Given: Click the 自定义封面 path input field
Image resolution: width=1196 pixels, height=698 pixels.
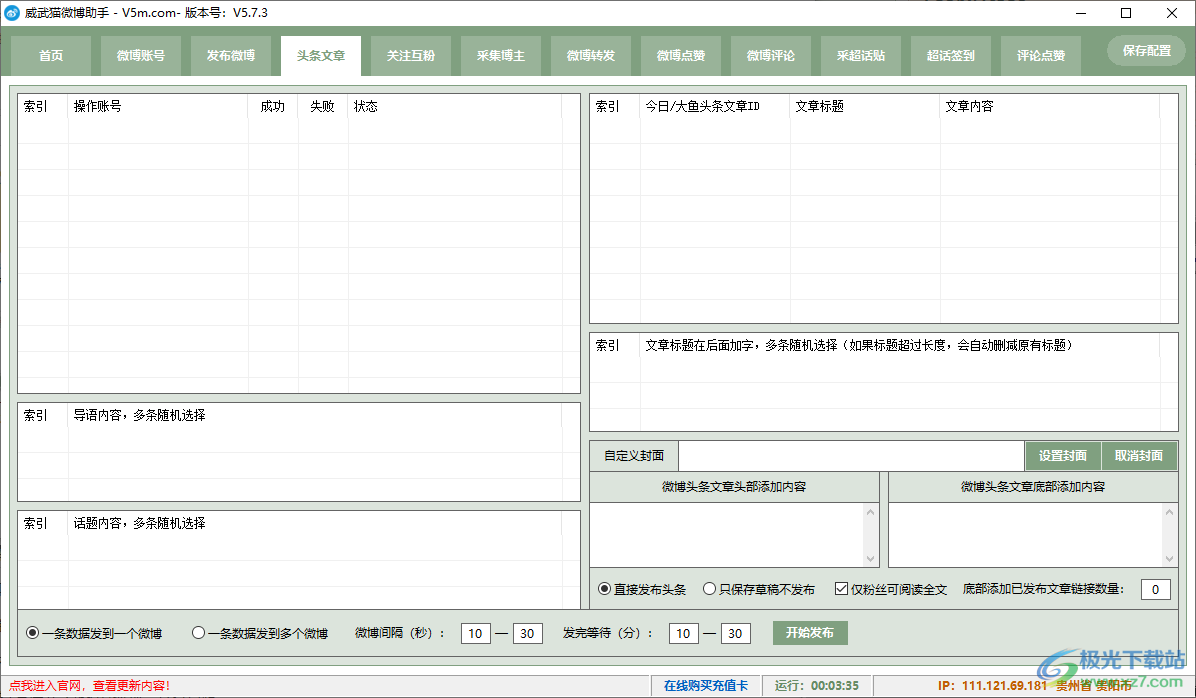Looking at the screenshot, I should [851, 455].
